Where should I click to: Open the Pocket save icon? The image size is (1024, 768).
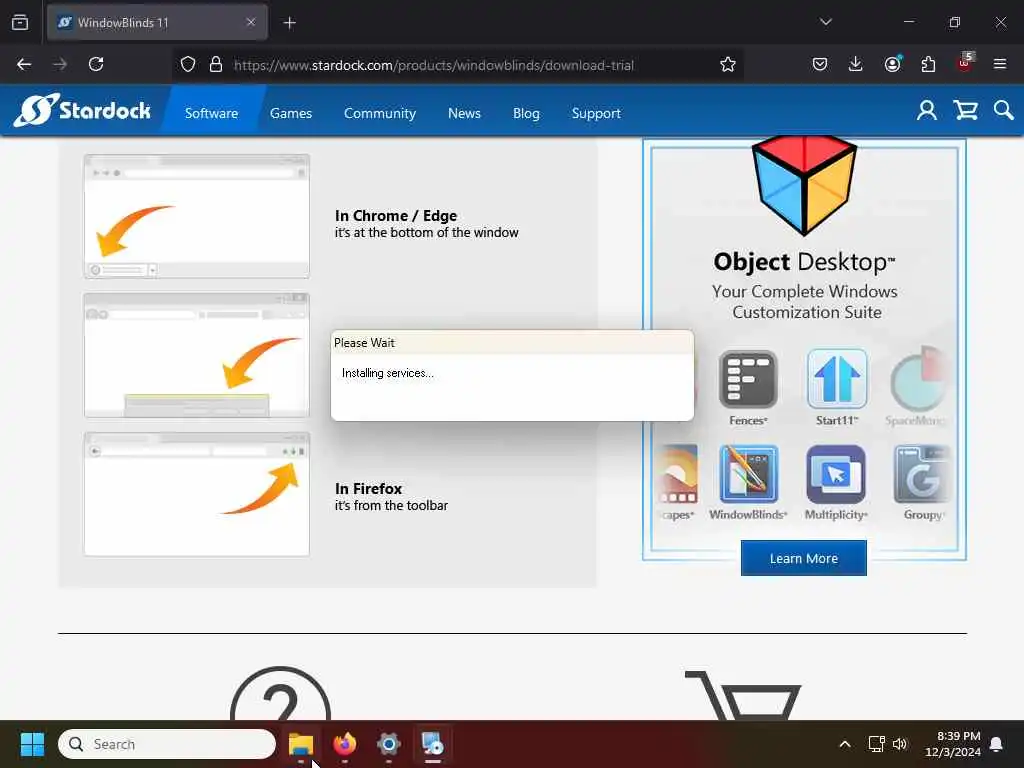820,64
